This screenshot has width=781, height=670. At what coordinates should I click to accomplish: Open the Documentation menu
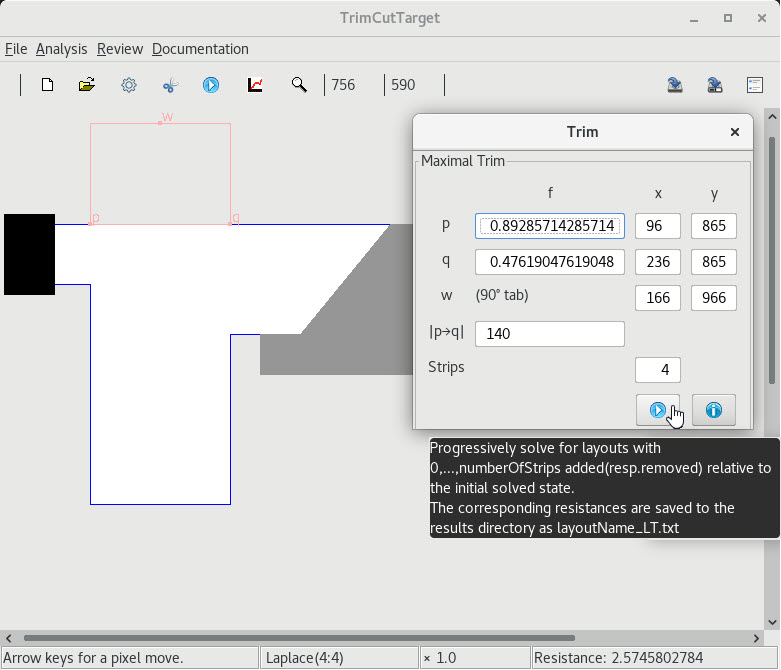[x=200, y=49]
